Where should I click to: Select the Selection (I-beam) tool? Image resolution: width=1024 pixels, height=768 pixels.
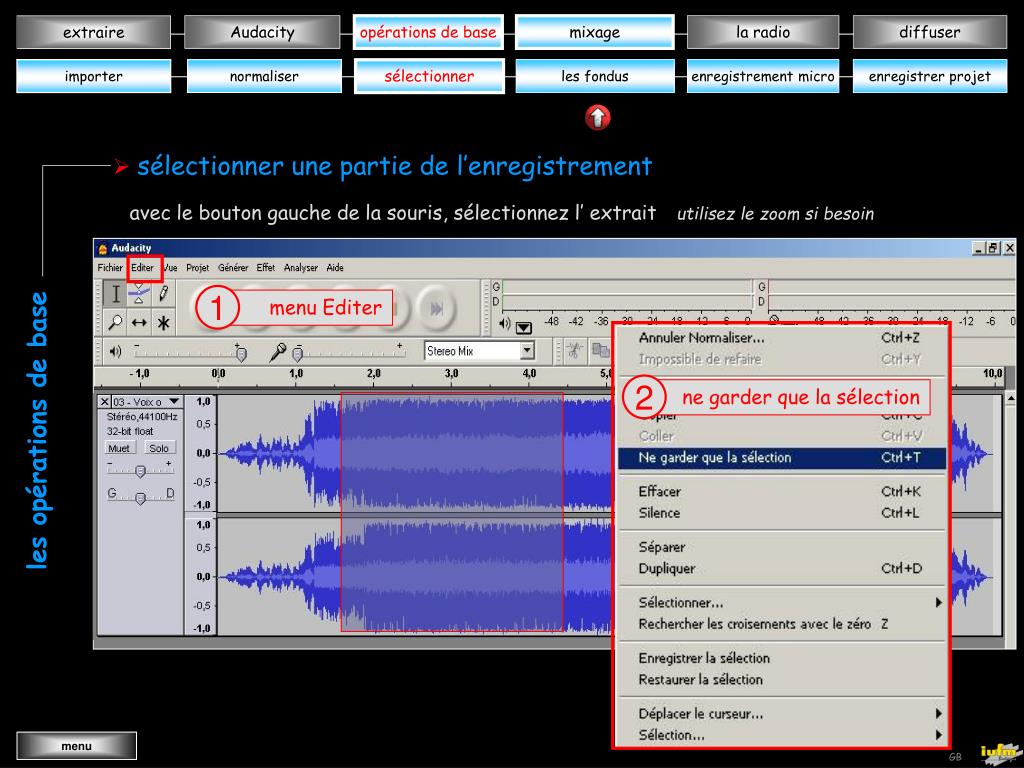(116, 294)
